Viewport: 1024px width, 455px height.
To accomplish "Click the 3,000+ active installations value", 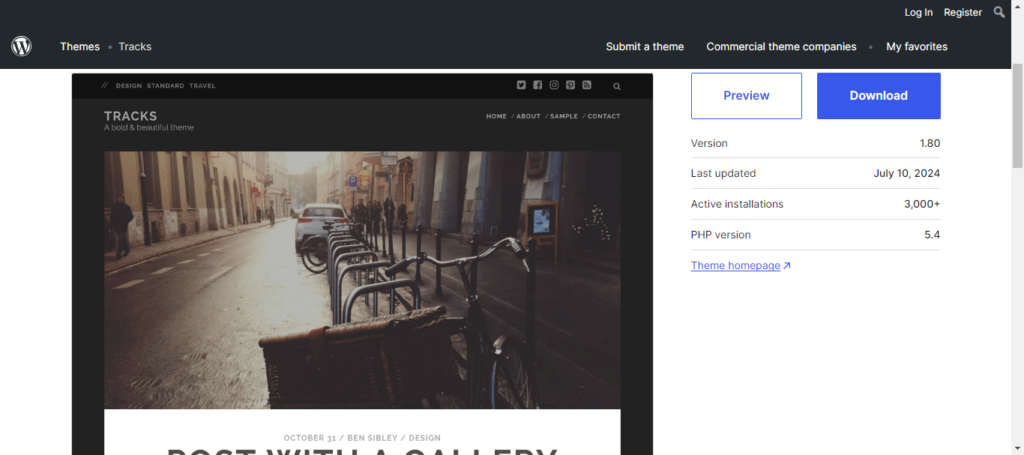I will [x=922, y=204].
